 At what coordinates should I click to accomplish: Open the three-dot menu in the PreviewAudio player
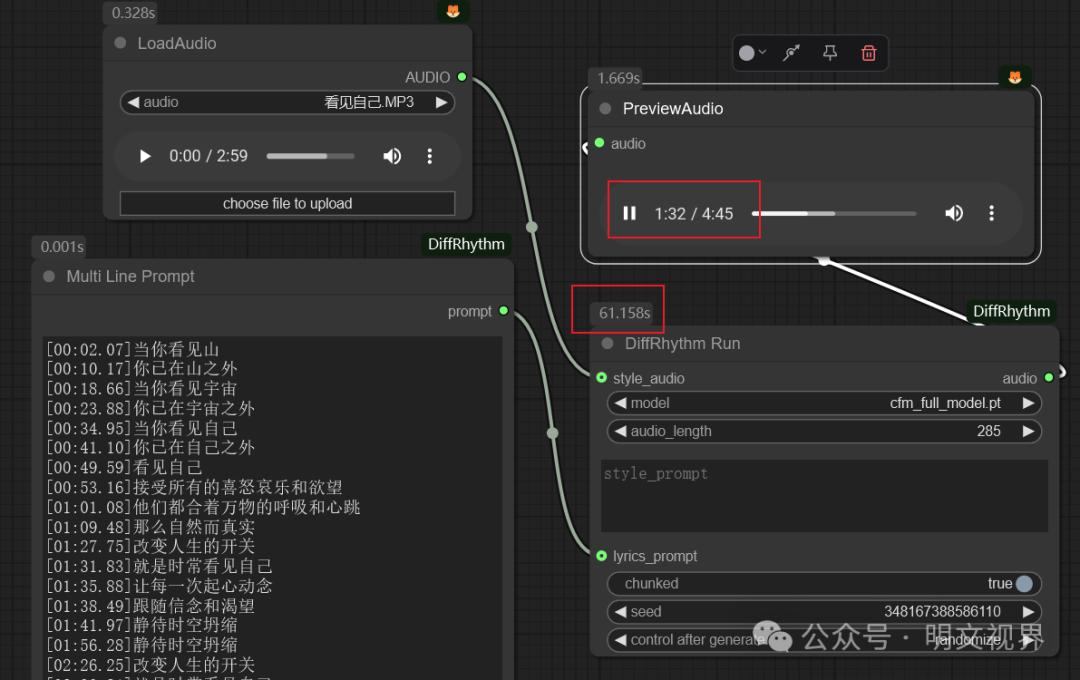(x=991, y=213)
